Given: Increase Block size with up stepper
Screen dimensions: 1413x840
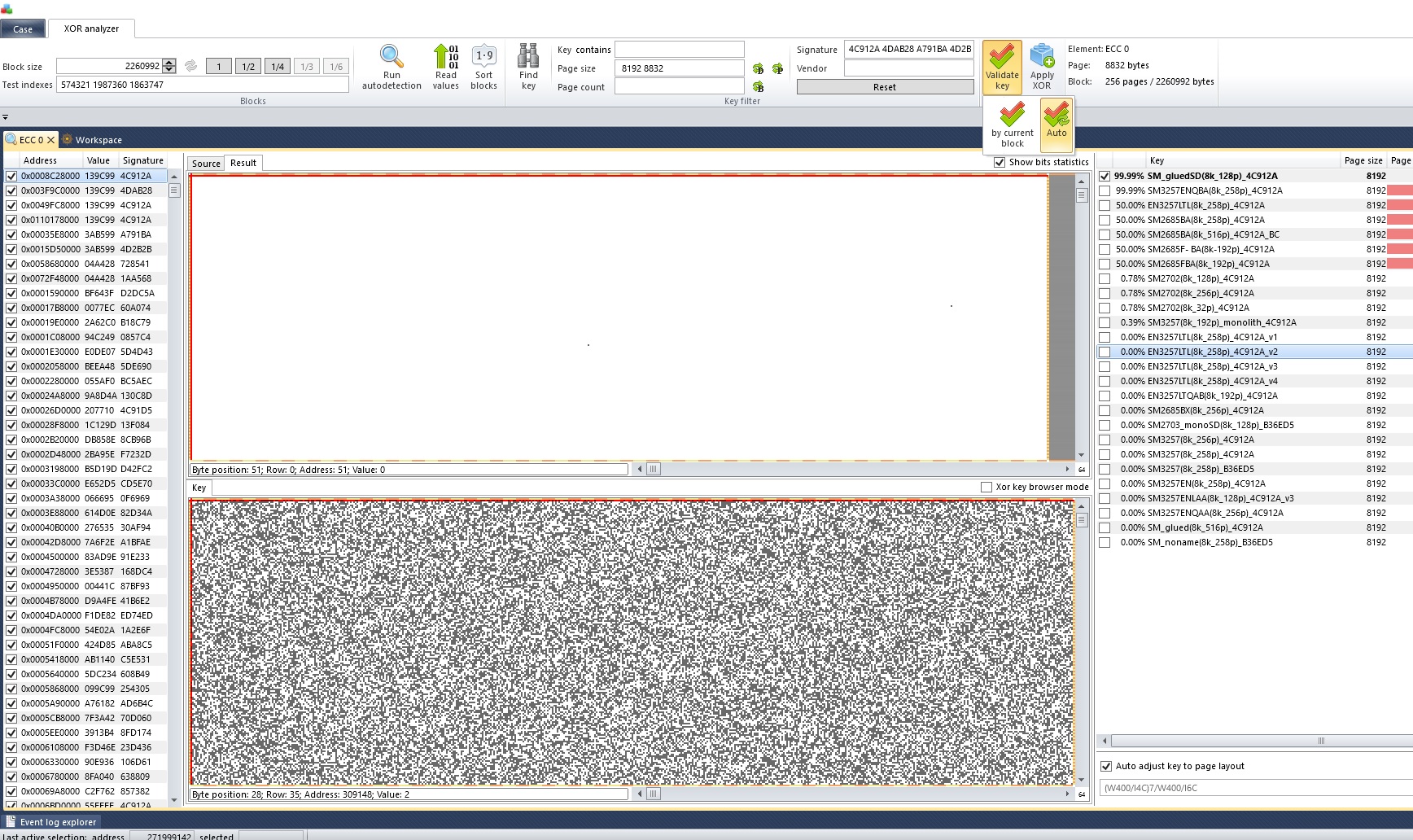Looking at the screenshot, I should point(169,63).
